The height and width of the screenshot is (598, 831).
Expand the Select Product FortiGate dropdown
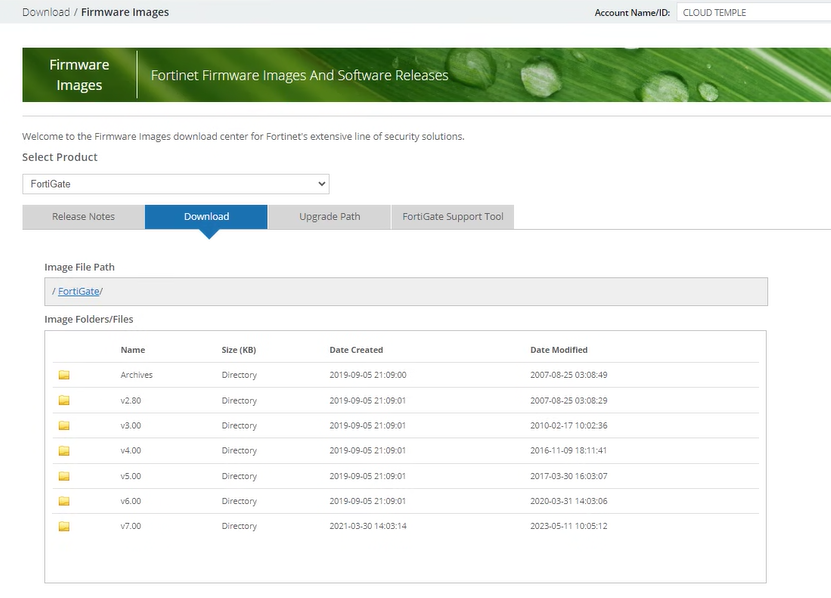(x=176, y=184)
